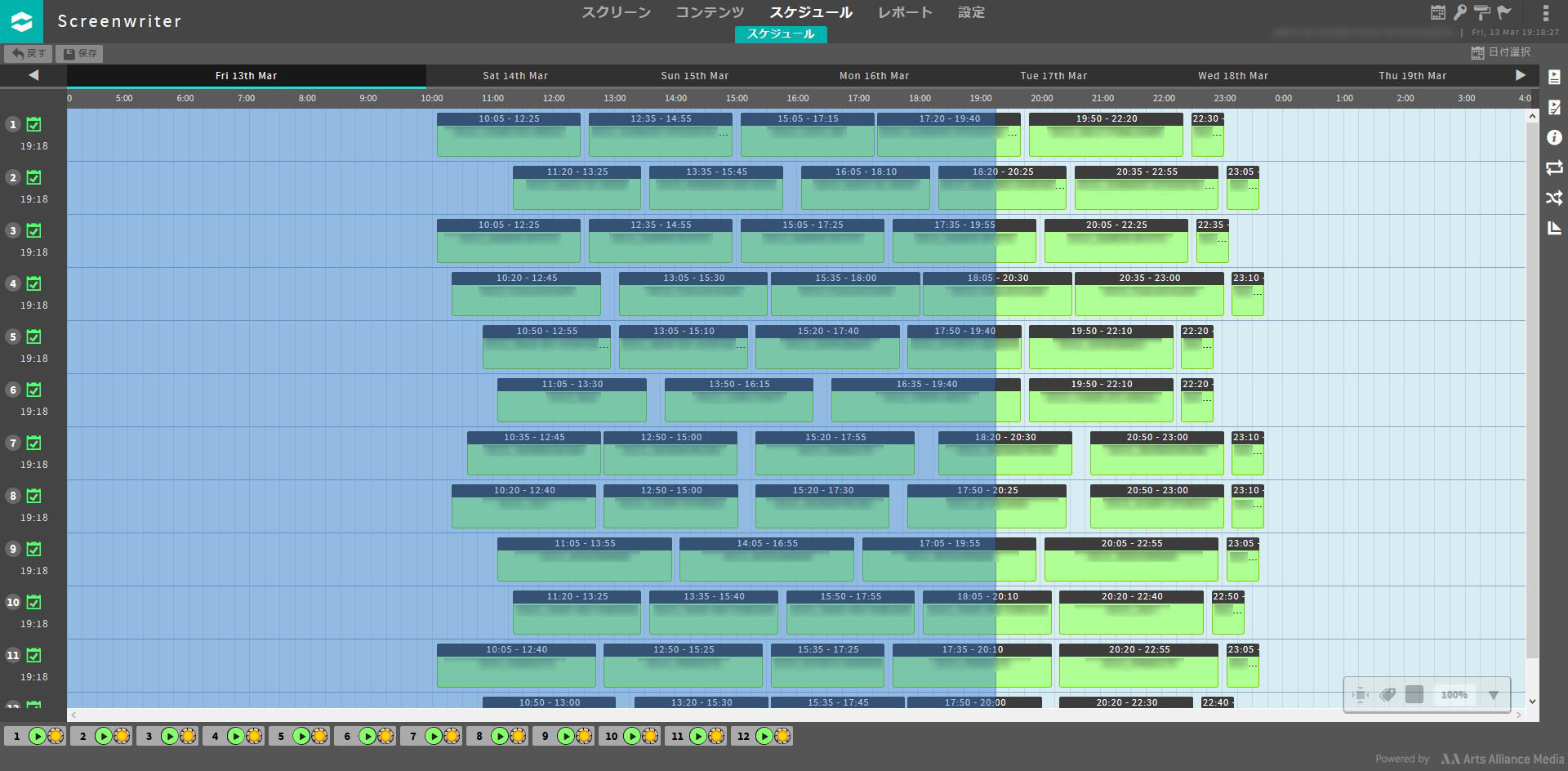Click the 保存 save button
Screen dimensions: 1568x771
point(79,53)
